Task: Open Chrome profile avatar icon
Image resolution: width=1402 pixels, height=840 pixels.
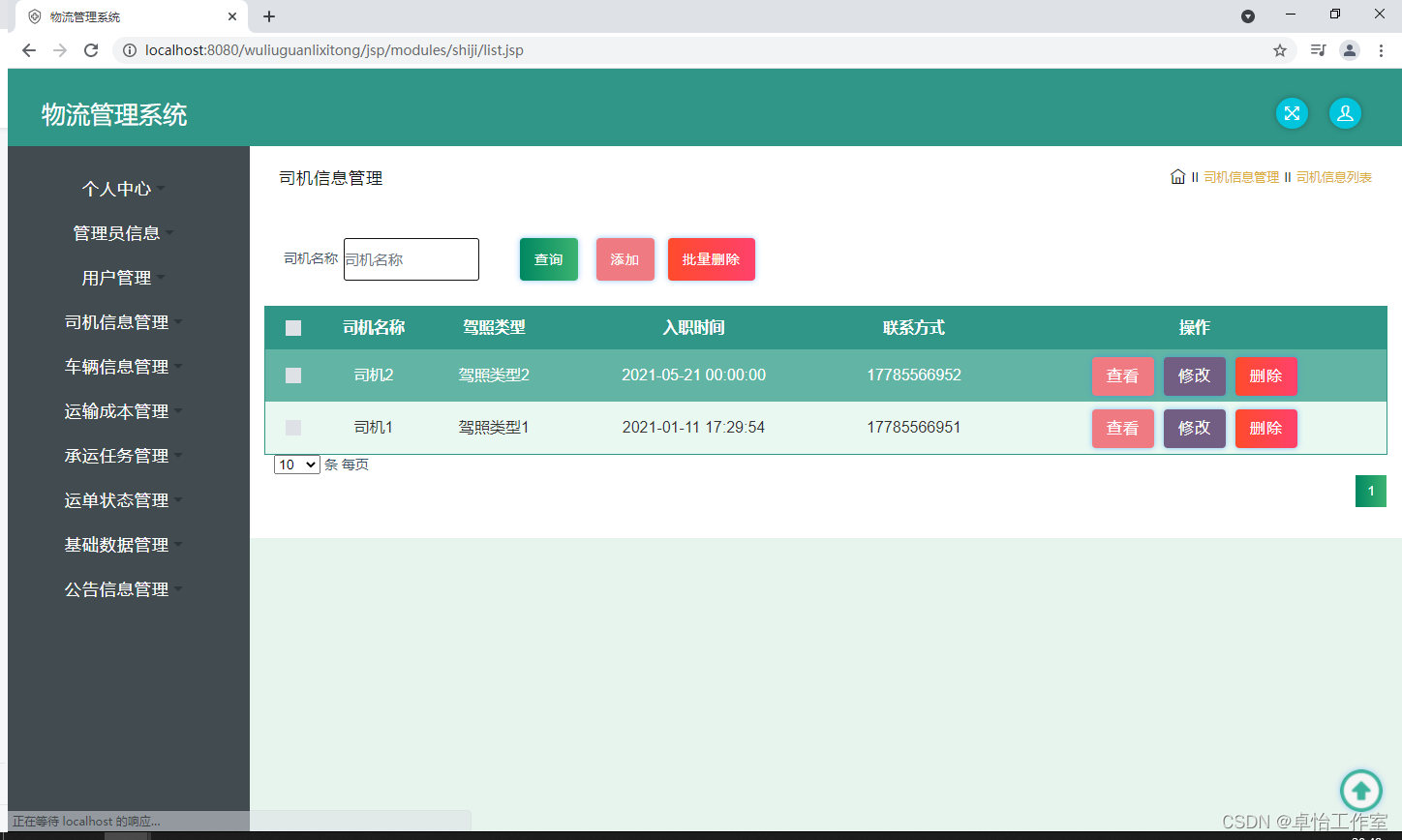Action: [x=1350, y=50]
